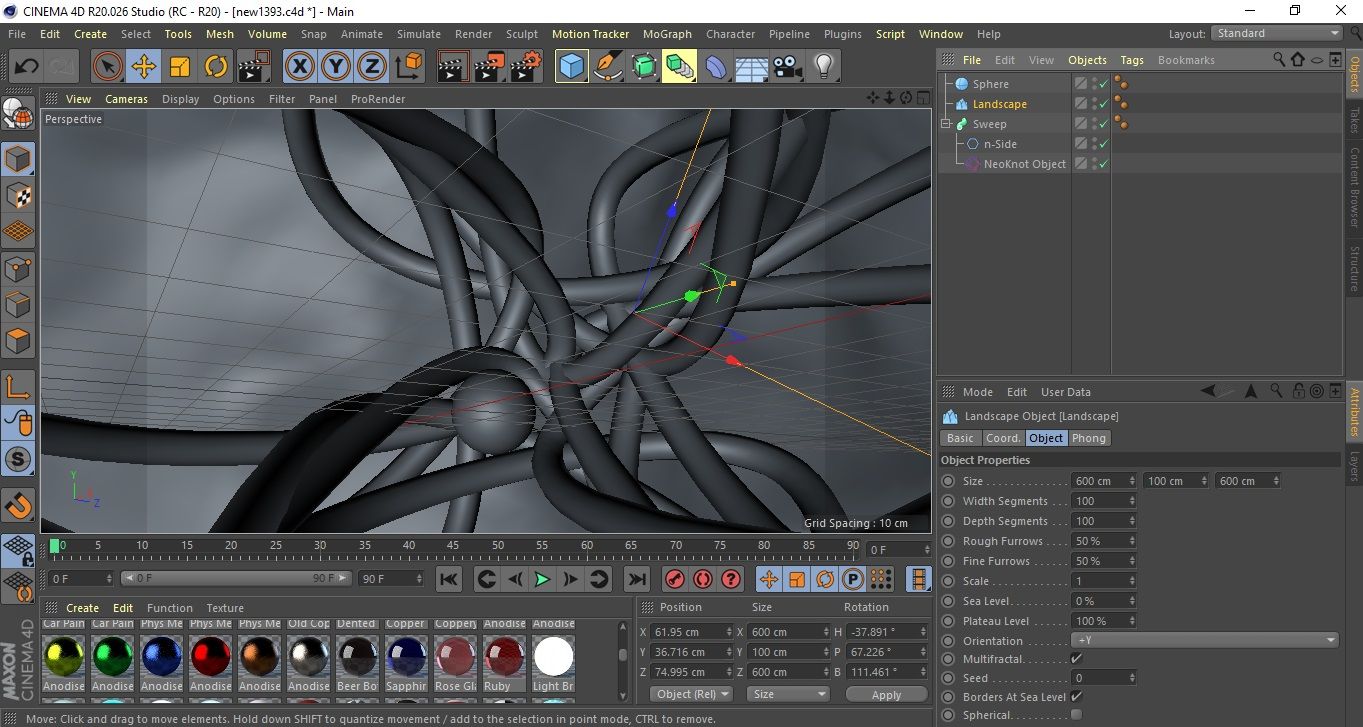1363x727 pixels.
Task: Enable the Spherical checkbox
Action: point(1076,715)
